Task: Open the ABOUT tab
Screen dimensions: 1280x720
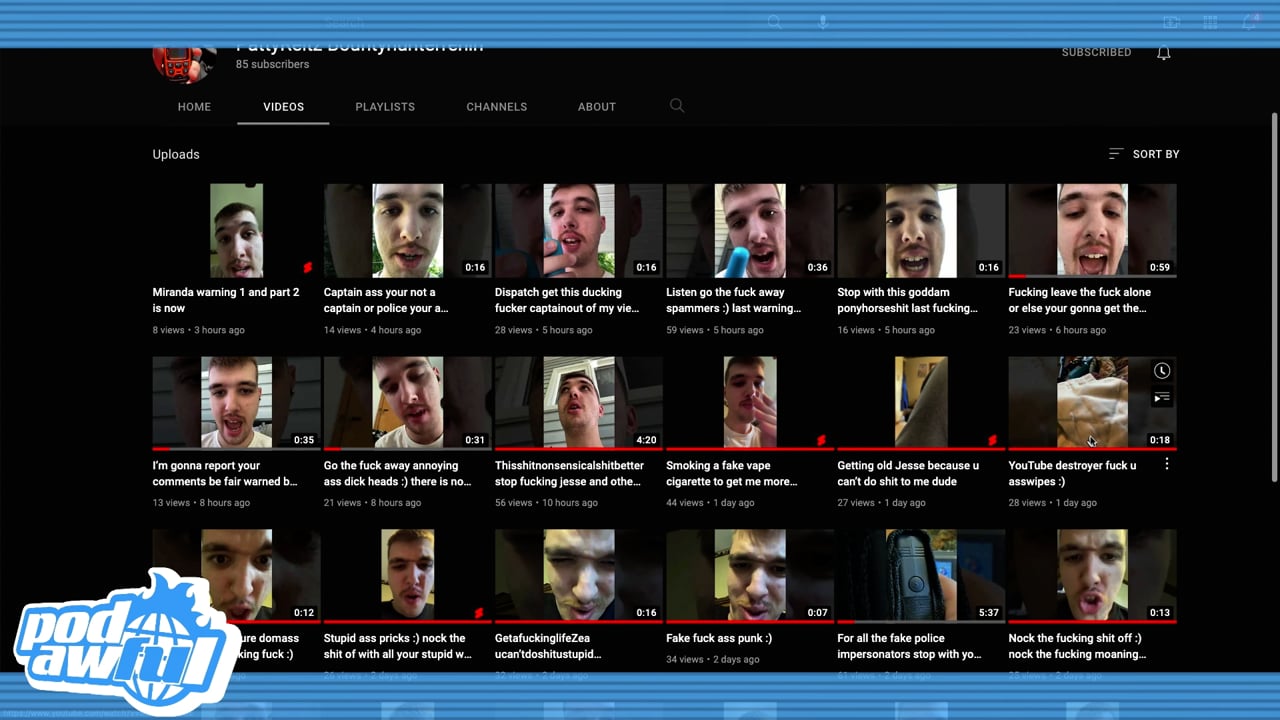Action: click(597, 107)
